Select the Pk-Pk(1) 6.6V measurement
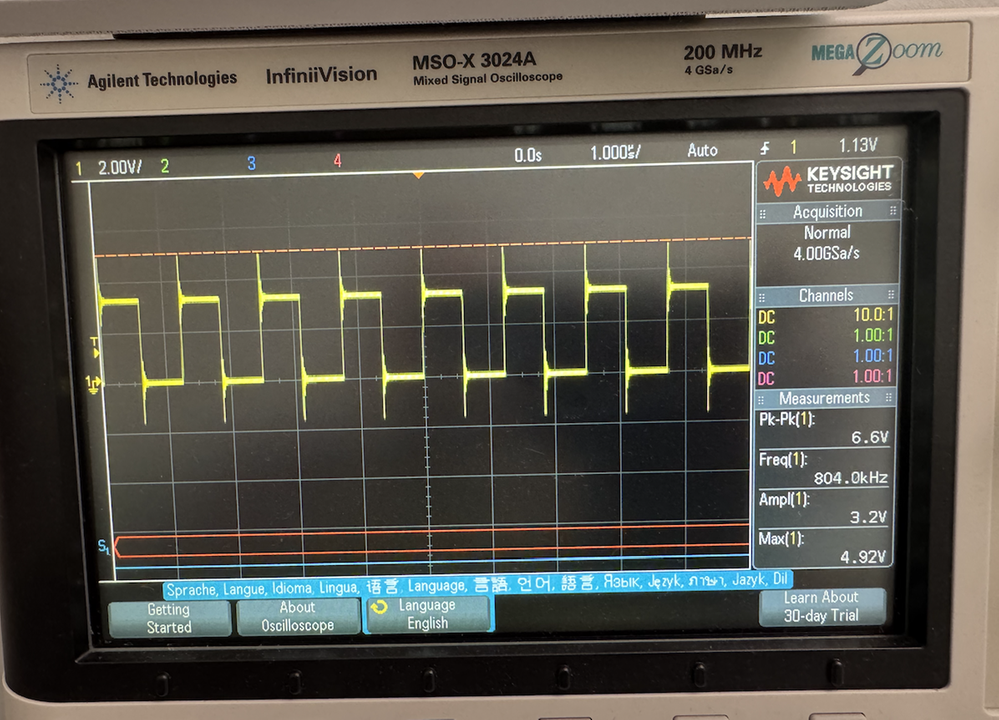This screenshot has width=999, height=720. tap(823, 428)
